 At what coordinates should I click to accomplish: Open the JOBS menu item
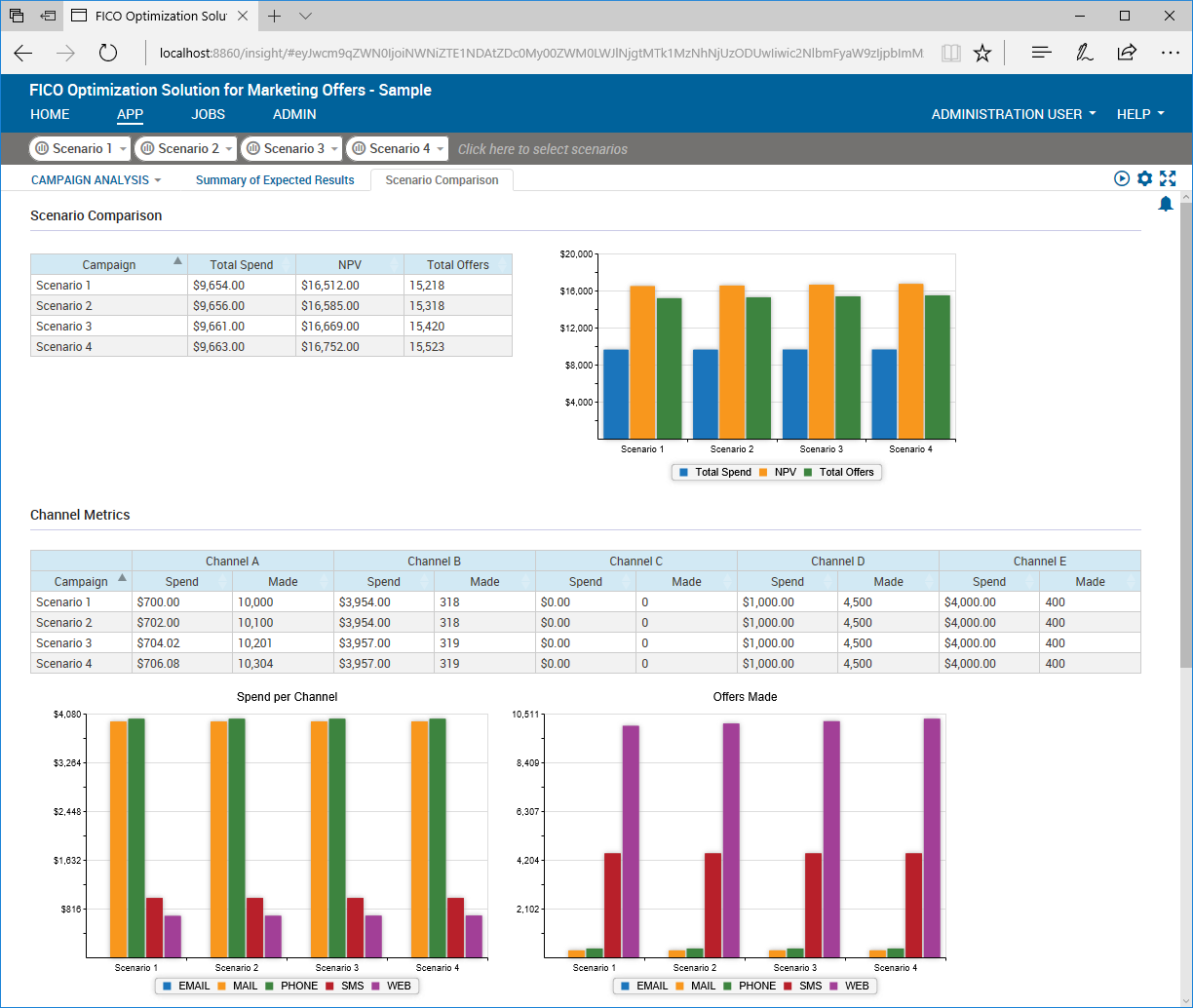(209, 114)
